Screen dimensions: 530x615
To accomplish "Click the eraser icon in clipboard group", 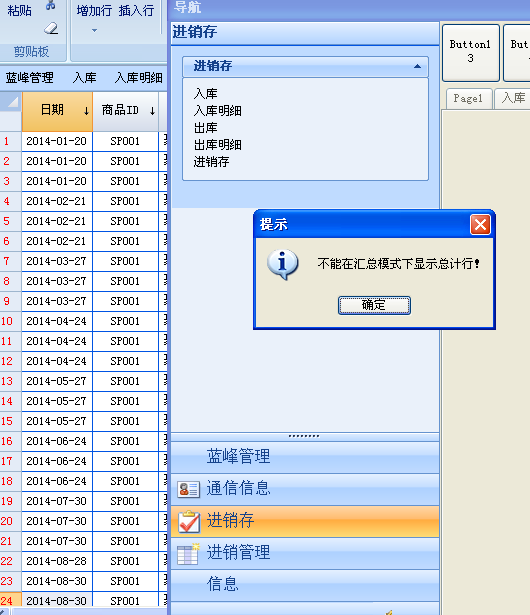I will tap(51, 28).
